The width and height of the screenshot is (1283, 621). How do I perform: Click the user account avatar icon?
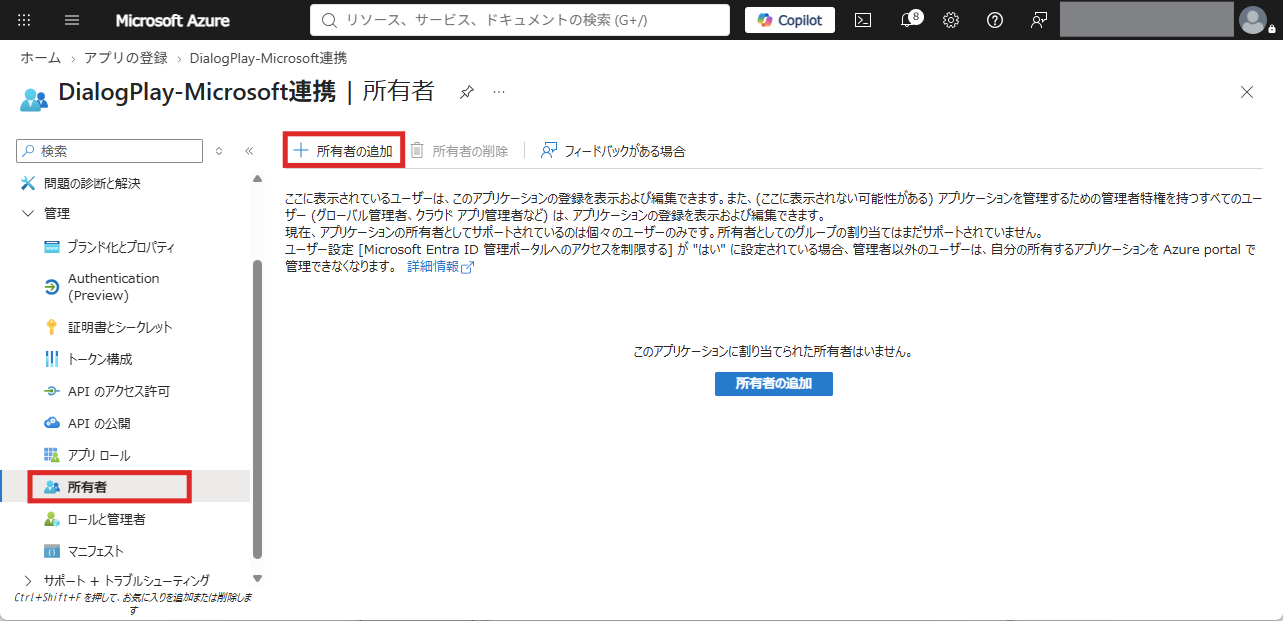(x=1252, y=20)
